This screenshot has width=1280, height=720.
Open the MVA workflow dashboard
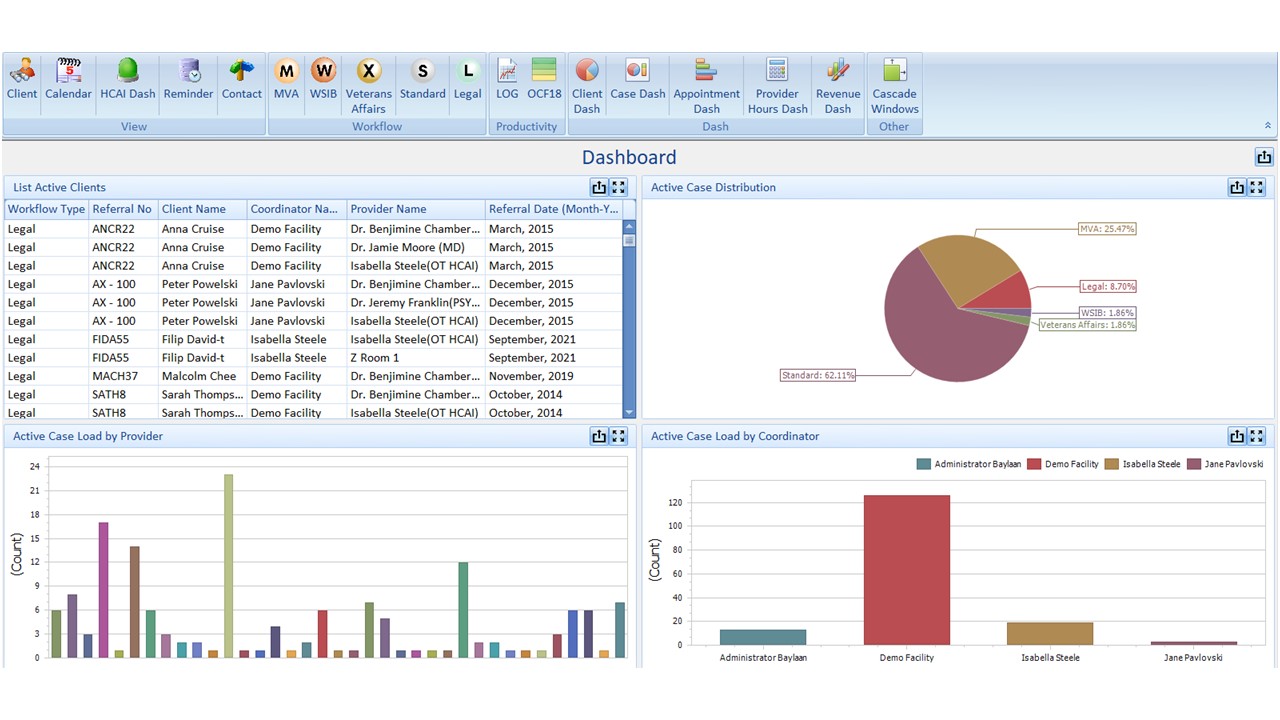286,80
